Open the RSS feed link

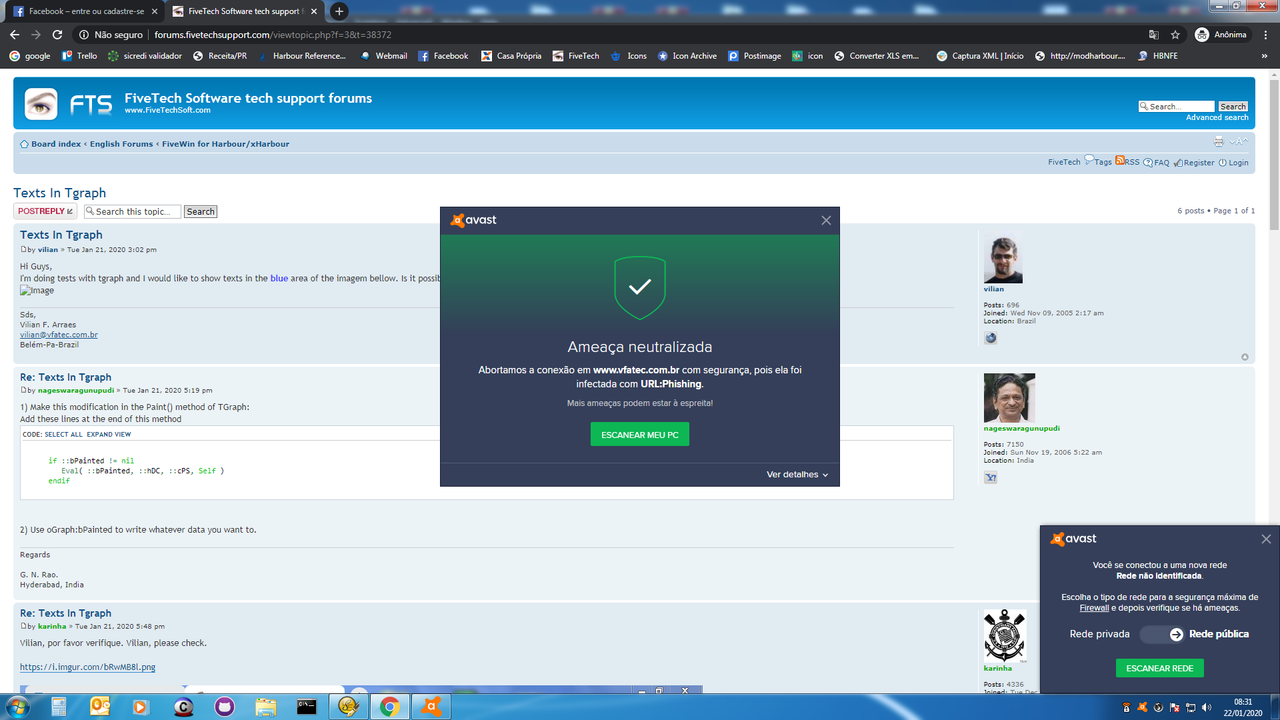[1128, 162]
